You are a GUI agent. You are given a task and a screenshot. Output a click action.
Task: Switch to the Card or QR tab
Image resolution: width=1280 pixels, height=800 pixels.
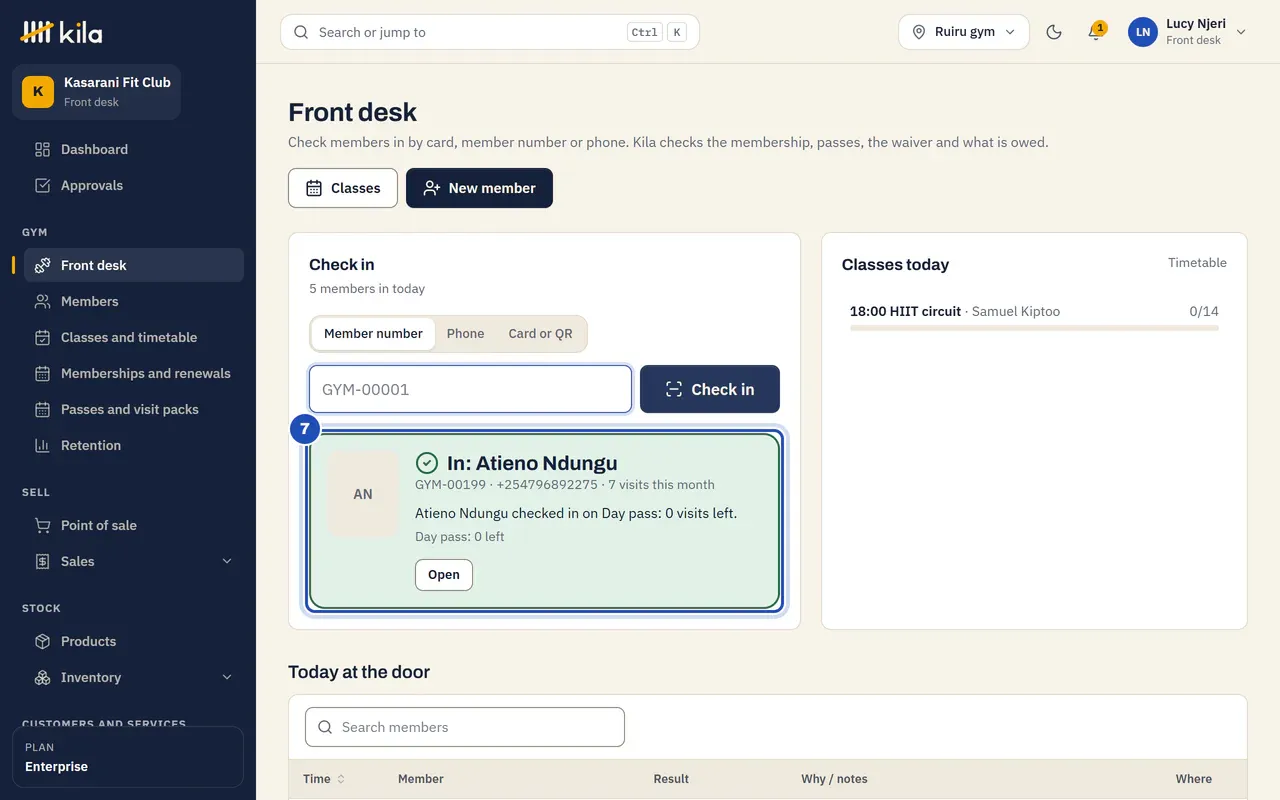coord(540,334)
